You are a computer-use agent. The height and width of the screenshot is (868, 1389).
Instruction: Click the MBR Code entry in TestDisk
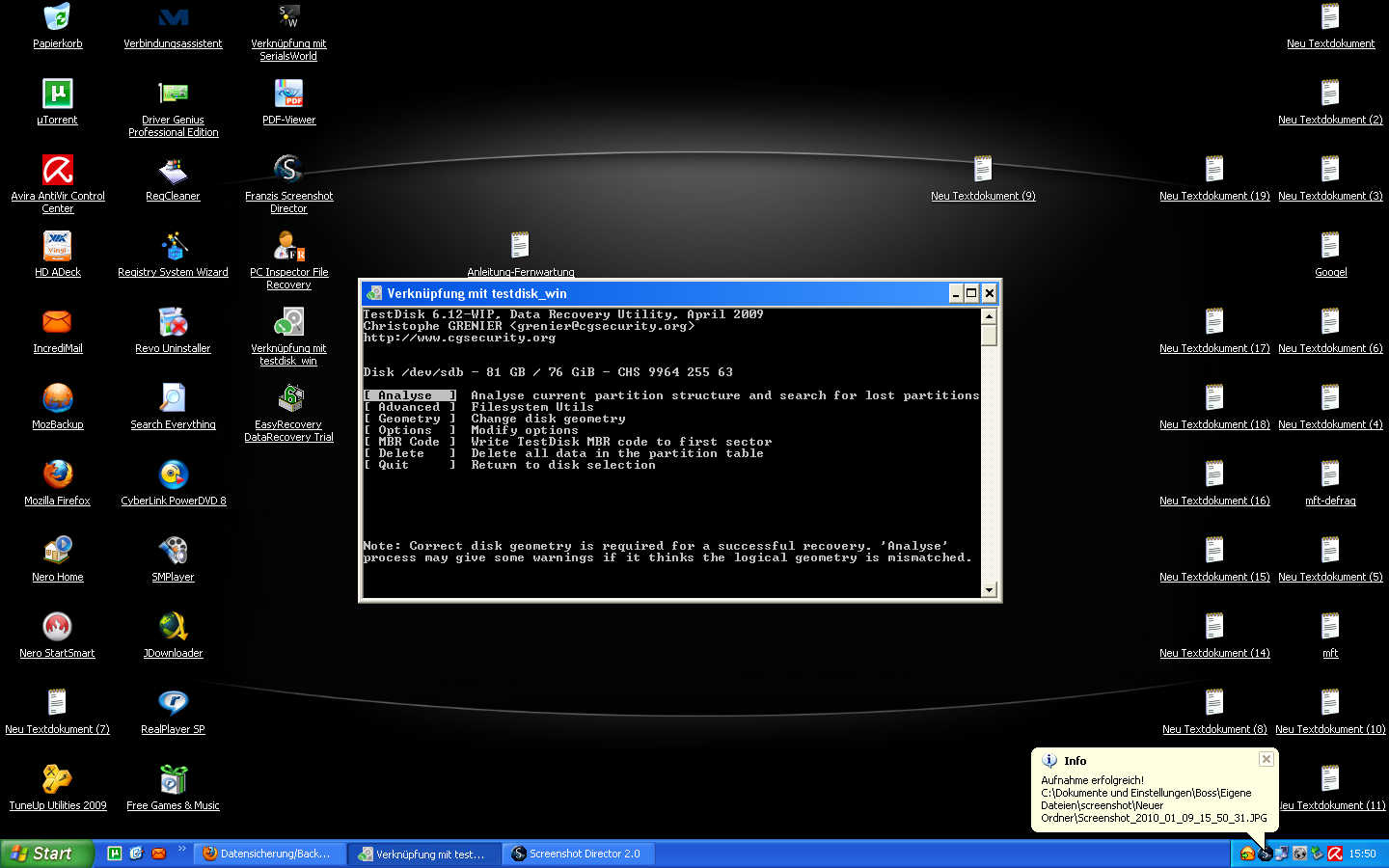pos(409,442)
